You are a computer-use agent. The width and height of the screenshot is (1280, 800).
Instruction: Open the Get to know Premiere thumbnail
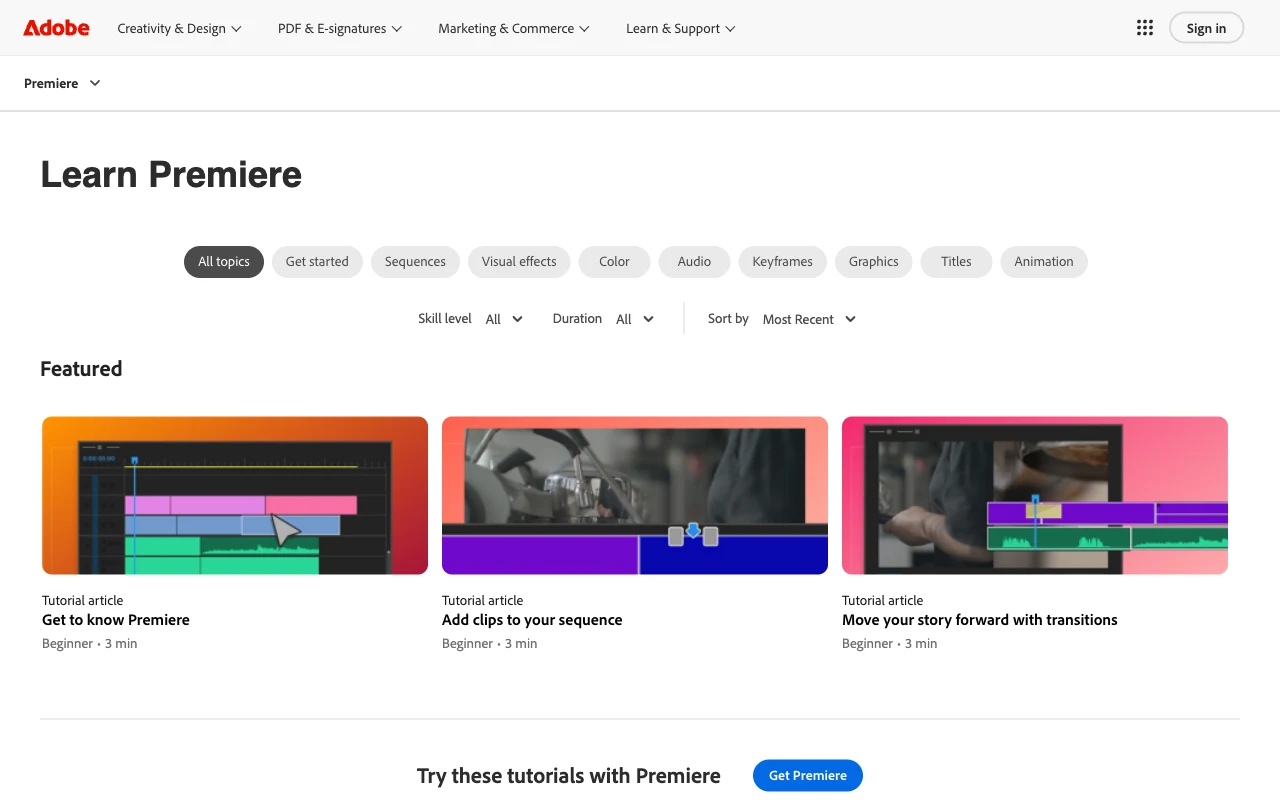tap(235, 495)
